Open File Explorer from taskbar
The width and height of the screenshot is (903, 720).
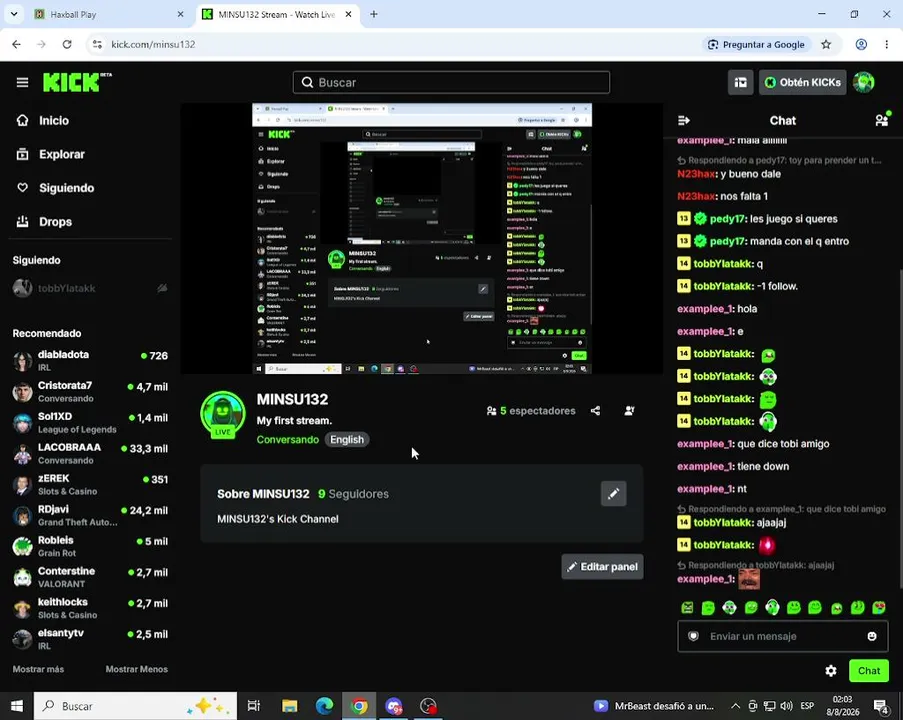[x=290, y=706]
